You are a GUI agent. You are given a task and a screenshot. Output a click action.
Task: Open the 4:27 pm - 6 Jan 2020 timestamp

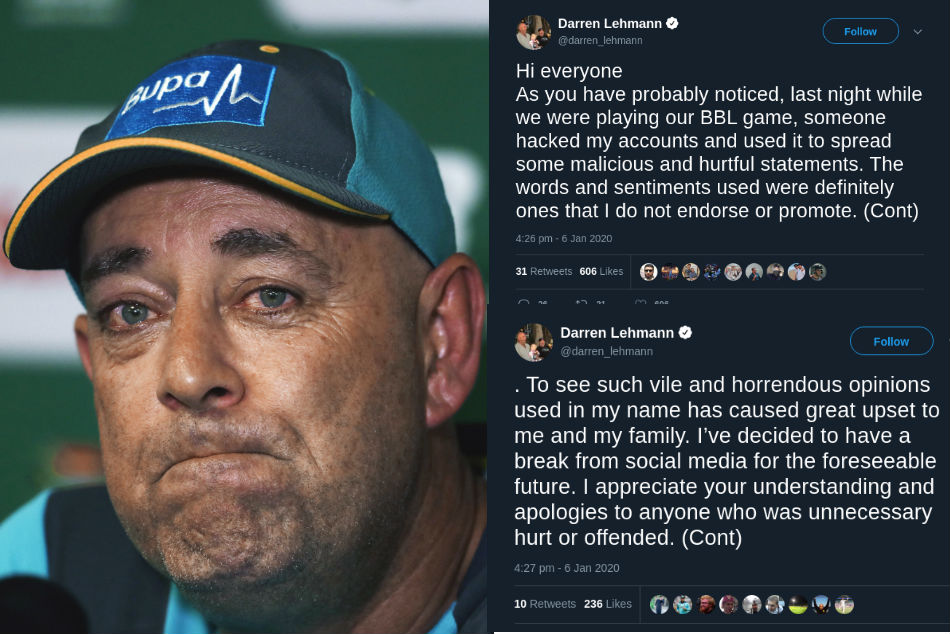pos(566,568)
